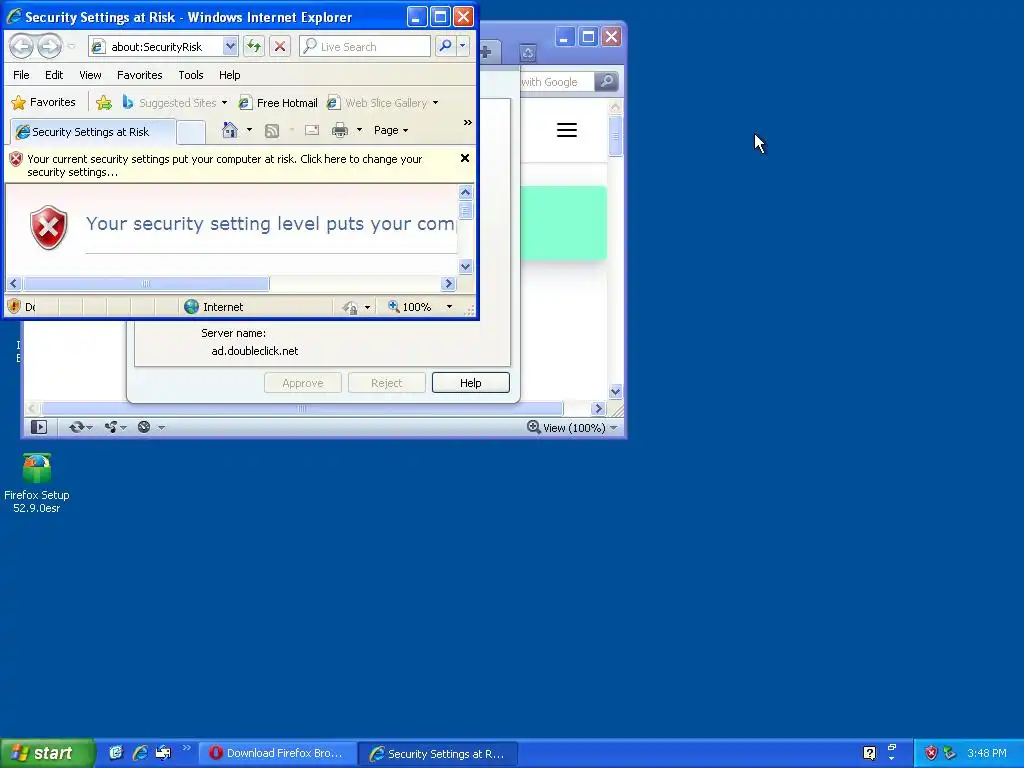
Task: Click the Free Hotmail favorites link
Action: [x=278, y=103]
